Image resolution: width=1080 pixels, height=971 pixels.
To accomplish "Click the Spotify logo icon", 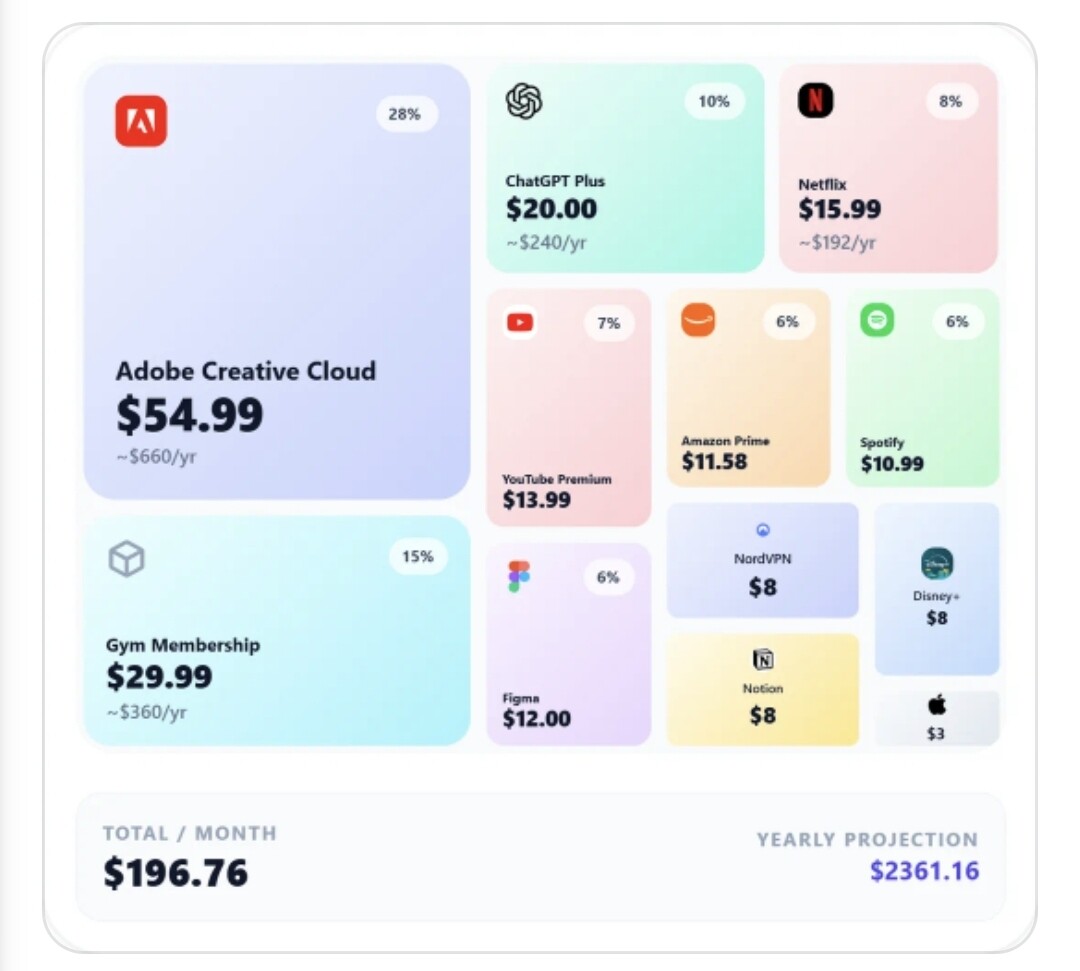I will [x=877, y=320].
